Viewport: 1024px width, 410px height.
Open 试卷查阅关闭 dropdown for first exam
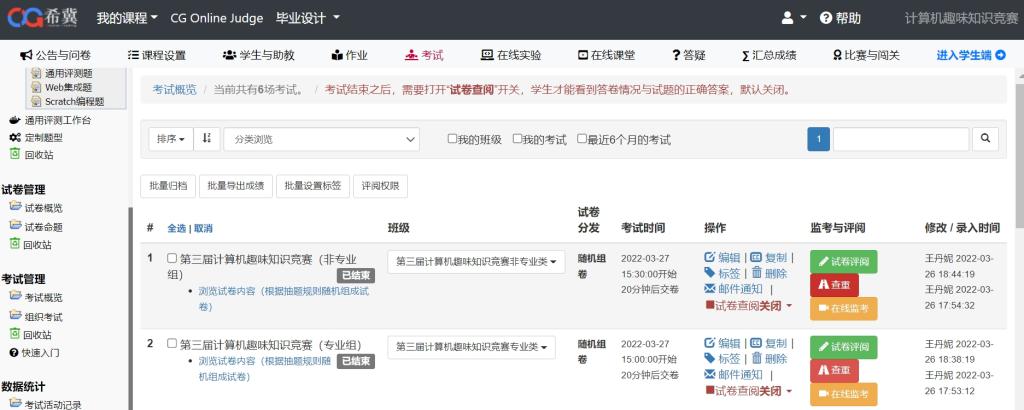pyautogui.click(x=749, y=305)
